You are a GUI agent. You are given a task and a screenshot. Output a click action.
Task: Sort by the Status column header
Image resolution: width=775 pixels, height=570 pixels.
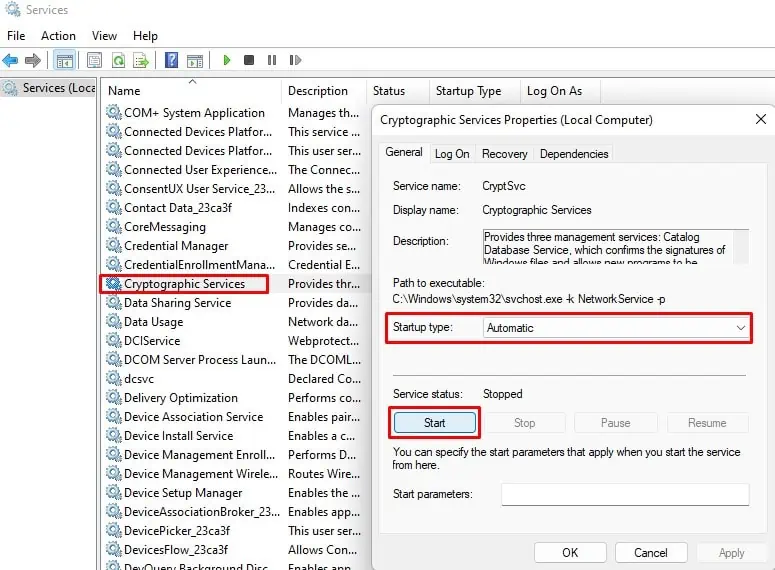[398, 91]
